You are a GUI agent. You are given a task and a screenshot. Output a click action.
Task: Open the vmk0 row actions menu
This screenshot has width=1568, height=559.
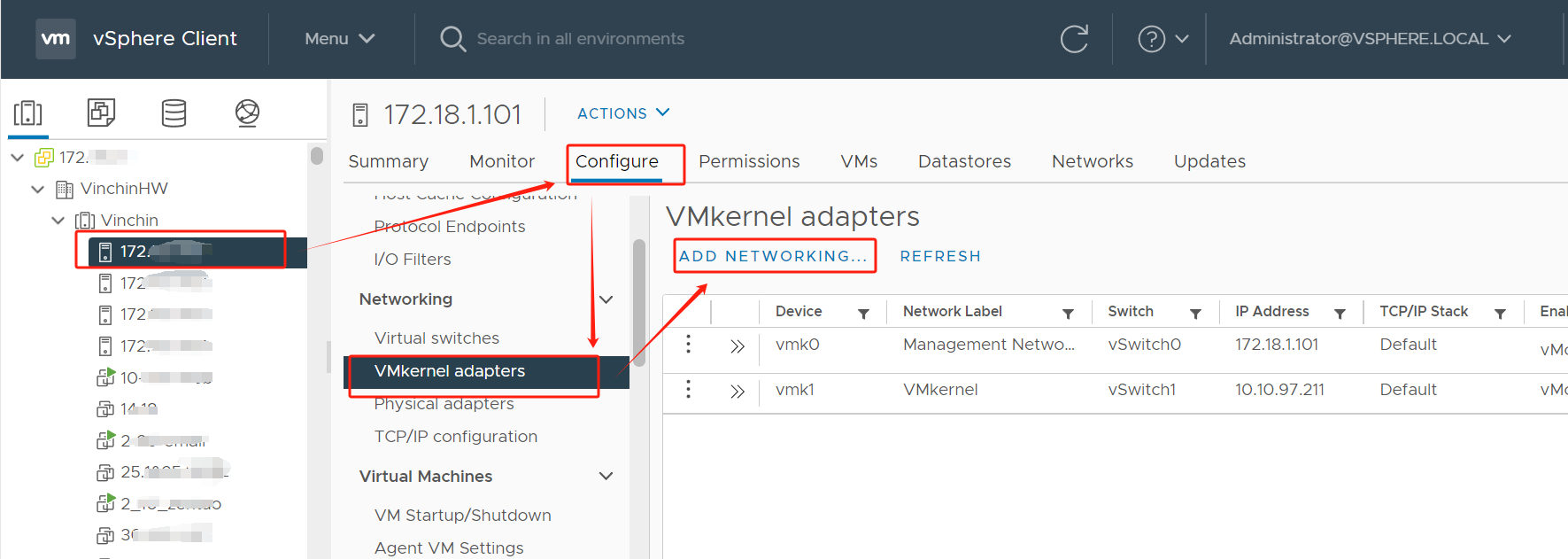tap(688, 345)
